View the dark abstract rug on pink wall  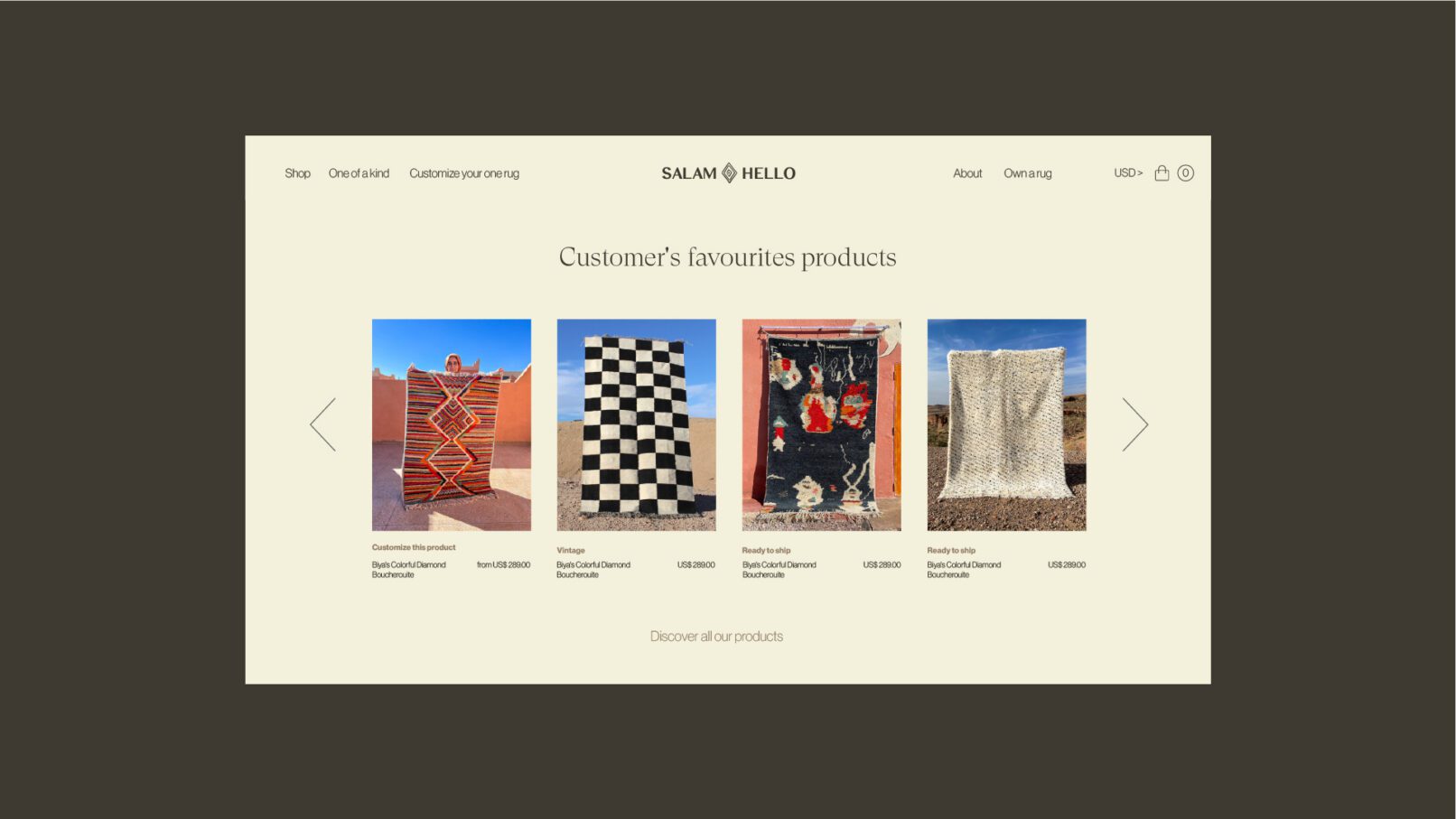pos(822,424)
